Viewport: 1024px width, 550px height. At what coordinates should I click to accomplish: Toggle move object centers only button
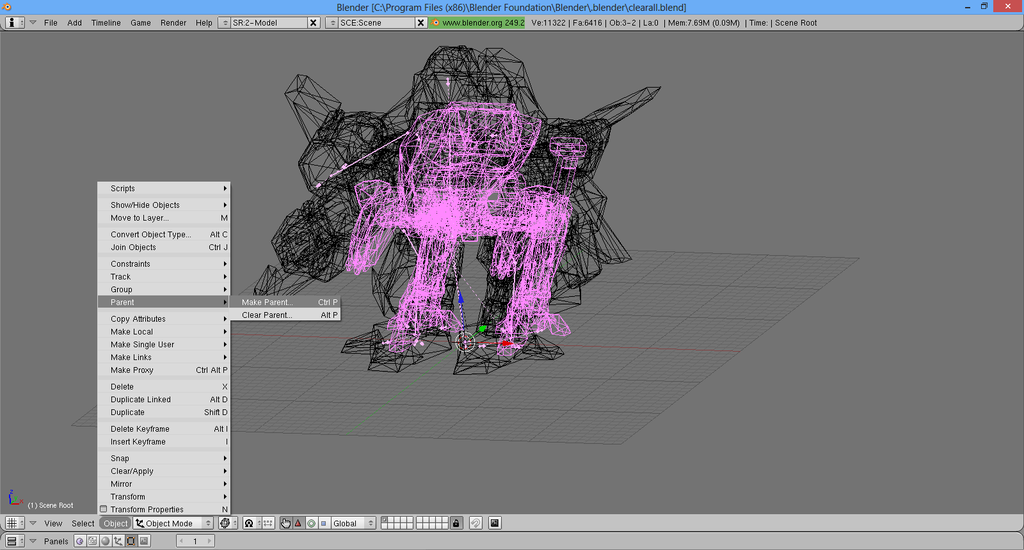(x=268, y=523)
